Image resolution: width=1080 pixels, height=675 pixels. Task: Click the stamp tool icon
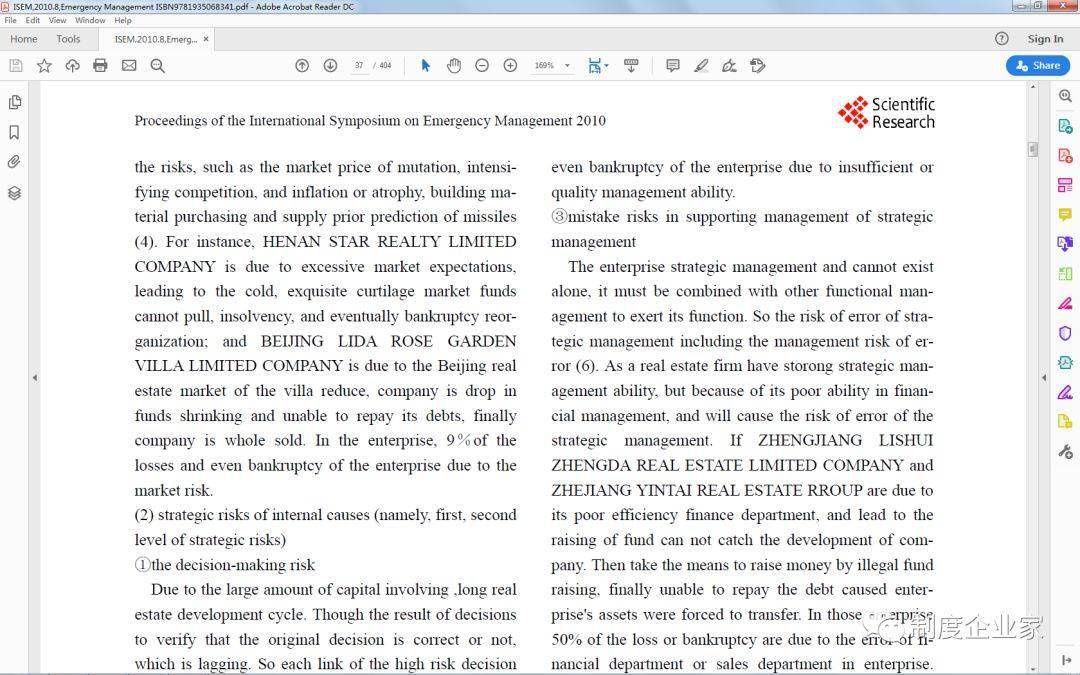(x=758, y=65)
